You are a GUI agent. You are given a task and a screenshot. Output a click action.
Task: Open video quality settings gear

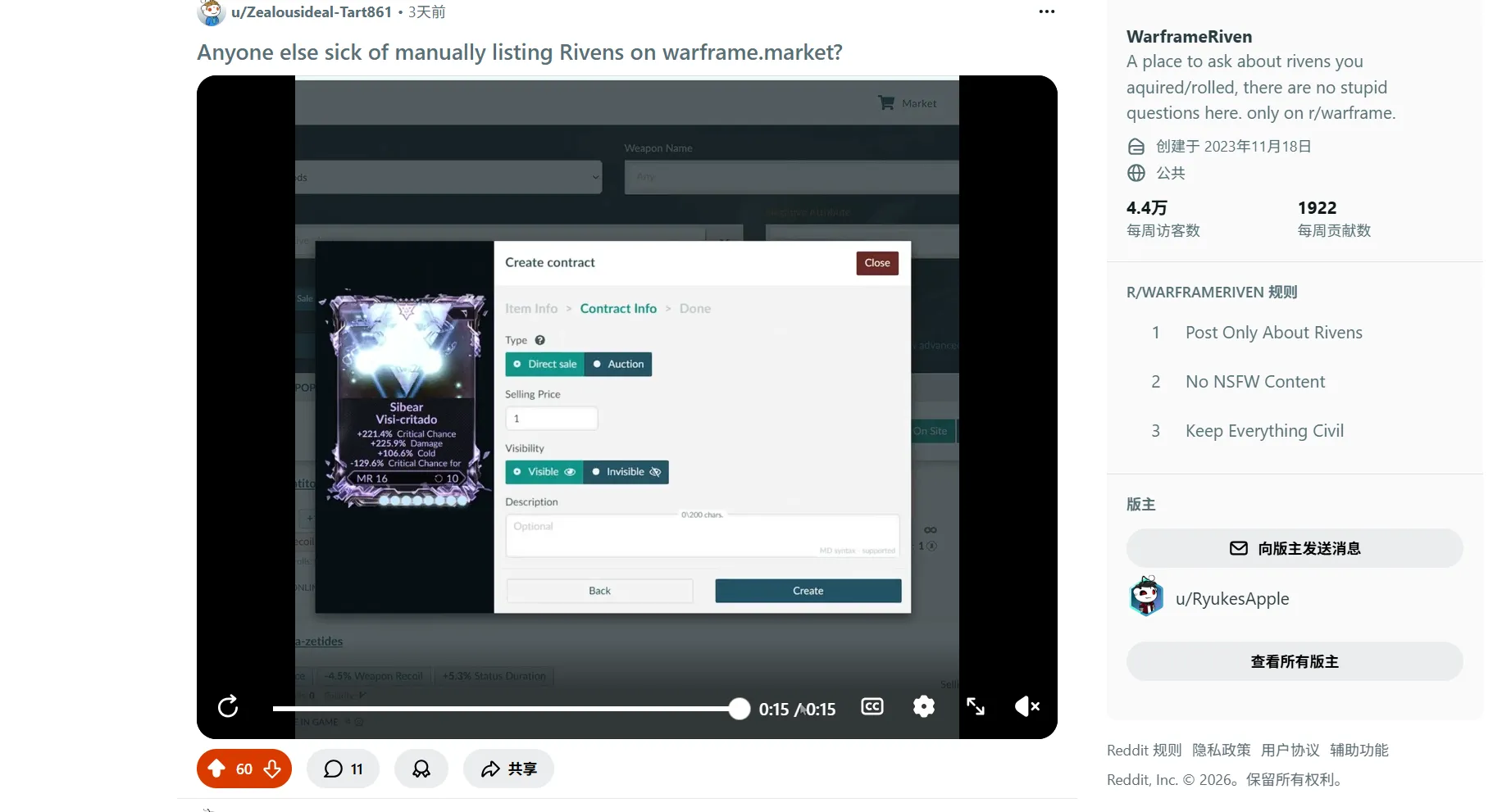pos(924,706)
